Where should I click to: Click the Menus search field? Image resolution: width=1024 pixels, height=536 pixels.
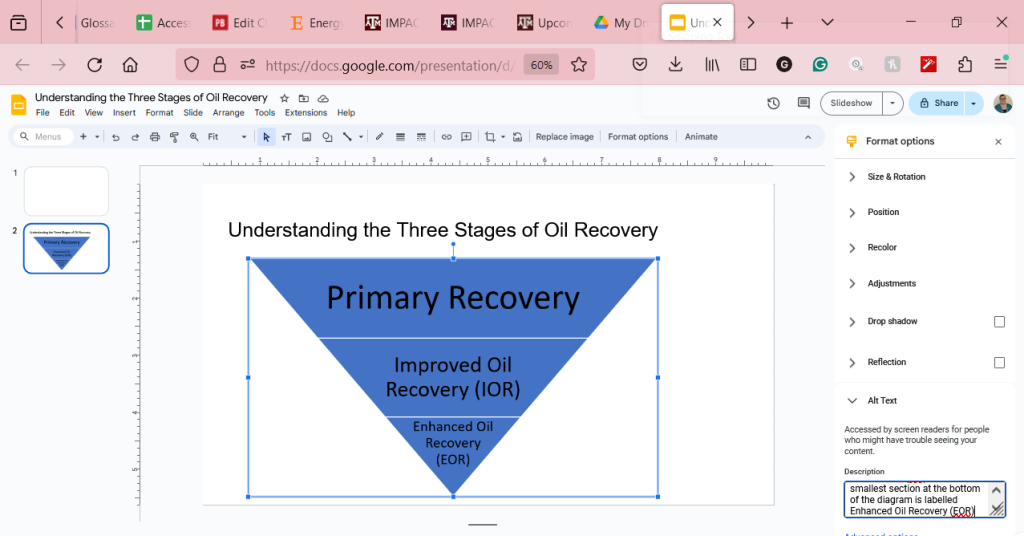[43, 137]
